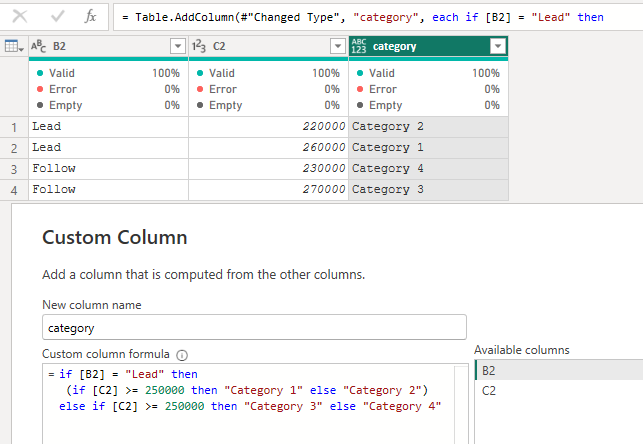Image resolution: width=643 pixels, height=444 pixels.
Task: Click the Valid 100% quality line under B2
Action: [108, 73]
